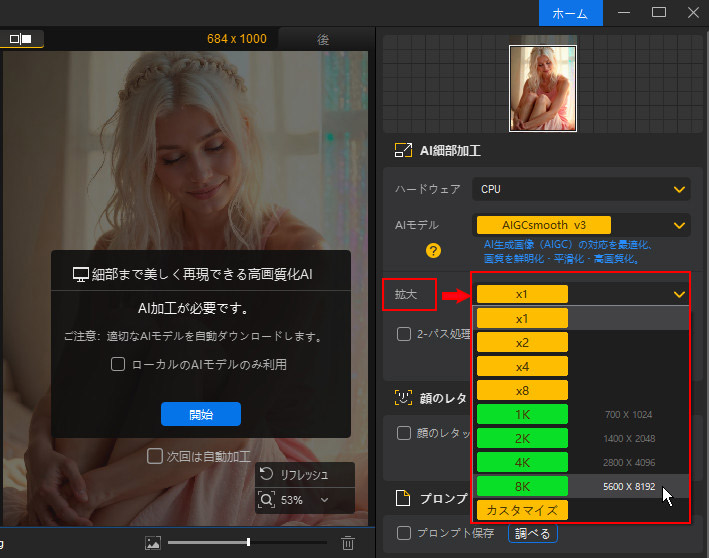
Task: Collapse the 拡大 dropdown via its chevron
Action: (x=679, y=294)
